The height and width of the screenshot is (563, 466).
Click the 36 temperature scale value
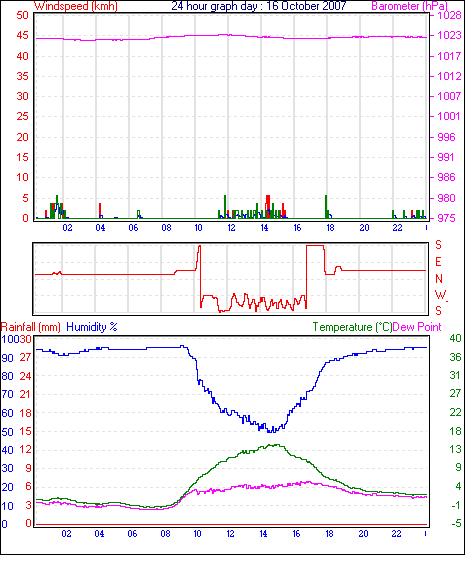(455, 357)
